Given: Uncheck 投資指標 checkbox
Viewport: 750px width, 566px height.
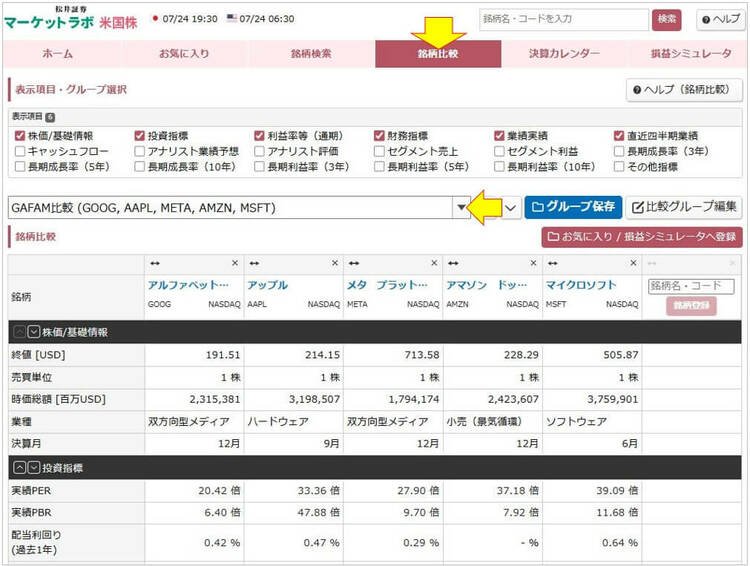Looking at the screenshot, I should (x=140, y=136).
